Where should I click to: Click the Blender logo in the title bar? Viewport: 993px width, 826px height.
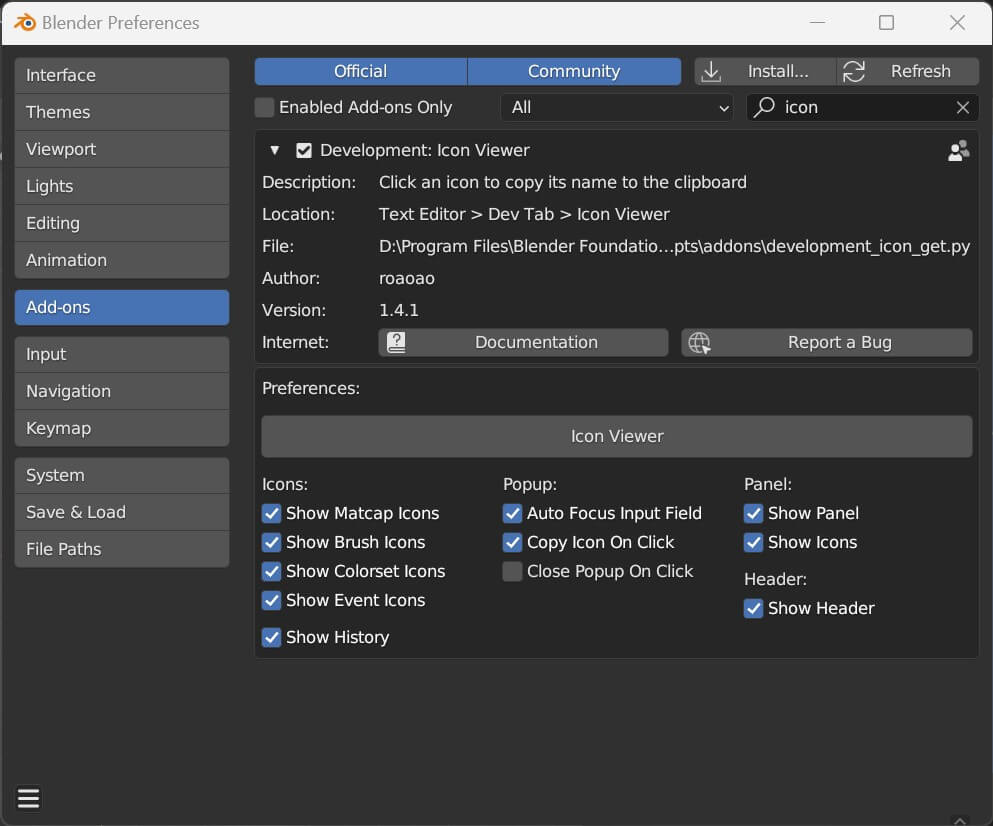click(x=24, y=23)
